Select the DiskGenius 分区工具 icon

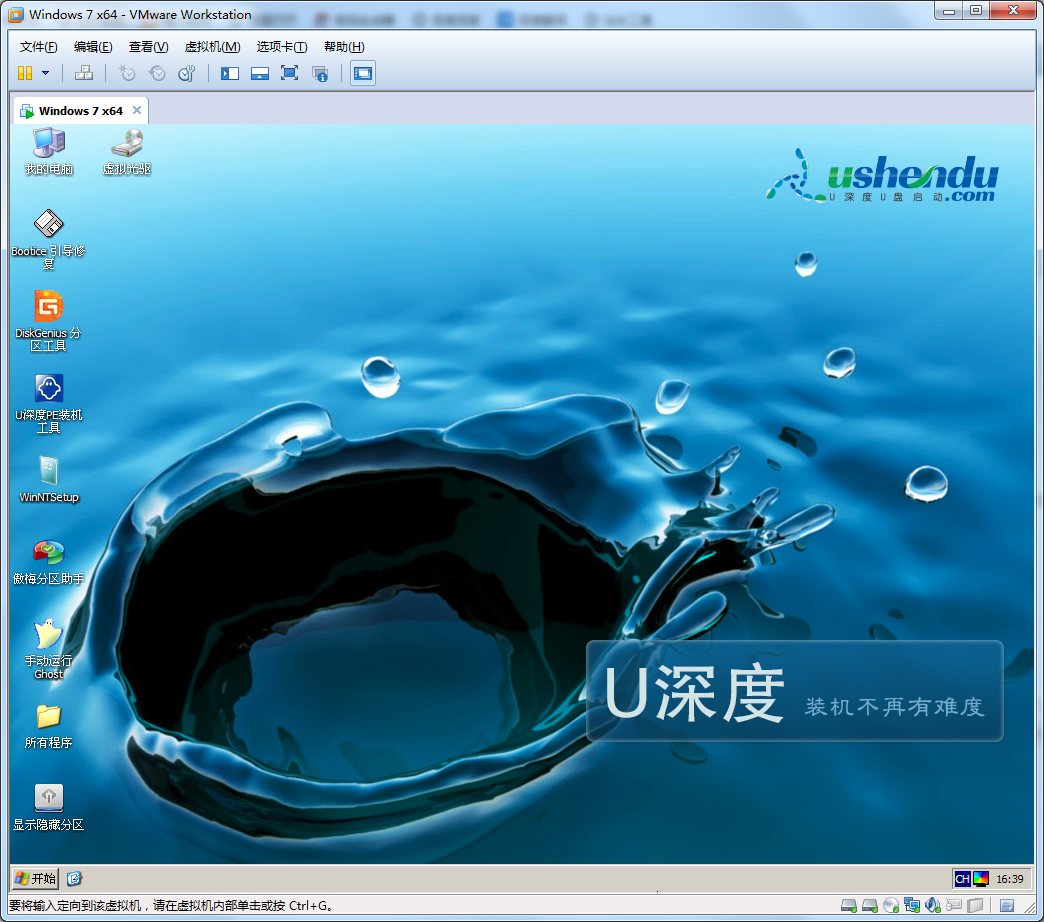tap(49, 322)
